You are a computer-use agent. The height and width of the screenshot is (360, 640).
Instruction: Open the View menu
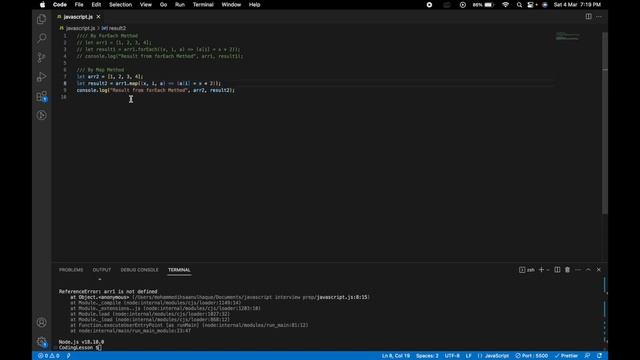tap(146, 5)
